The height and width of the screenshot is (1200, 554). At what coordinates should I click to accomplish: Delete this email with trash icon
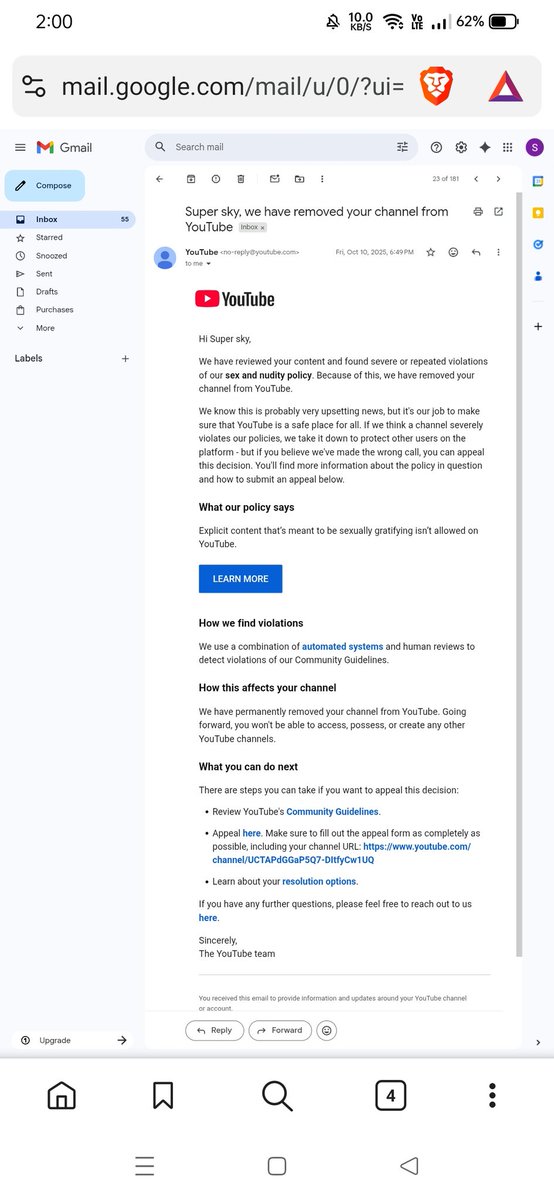coord(240,179)
